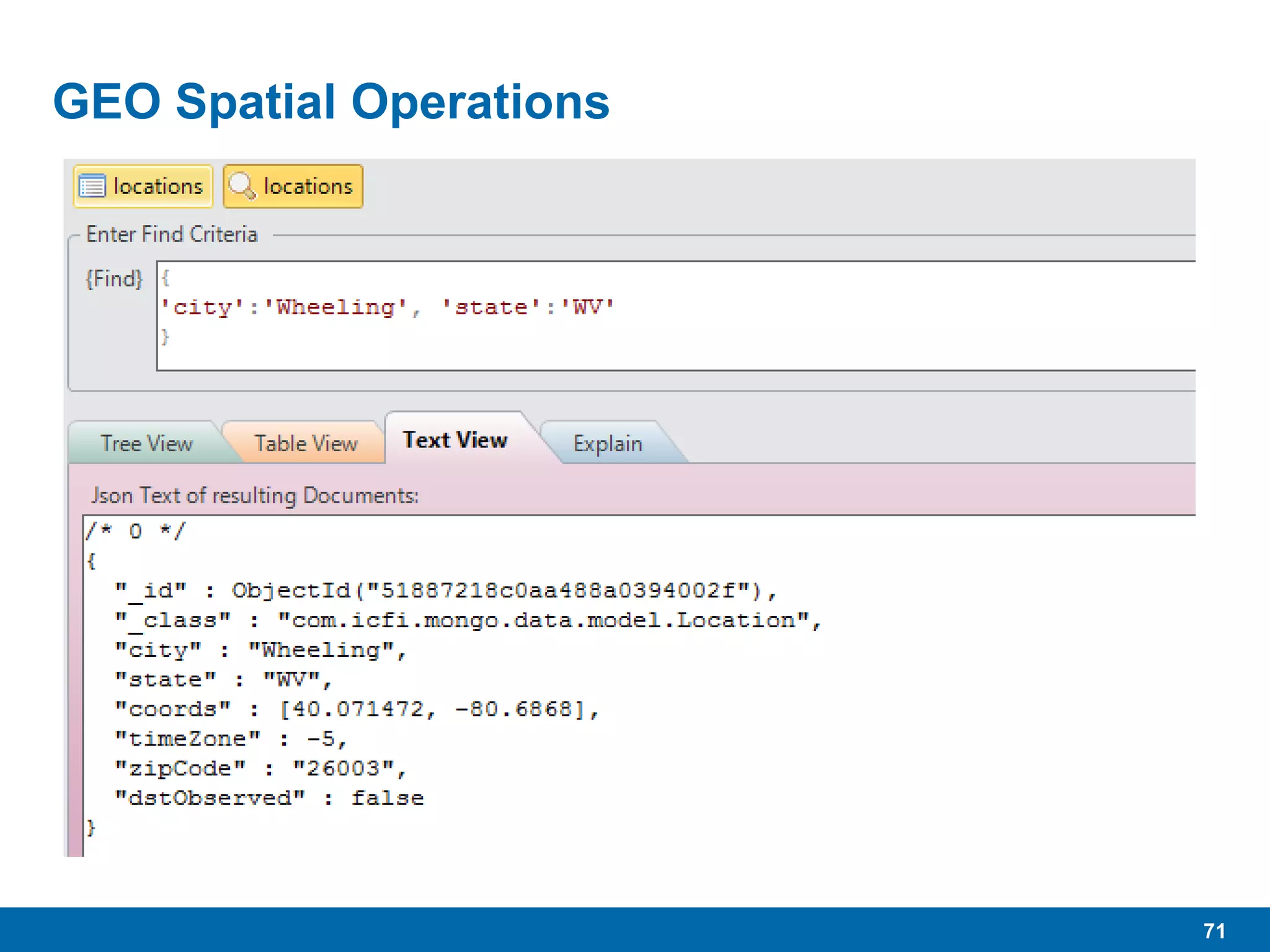1270x952 pixels.
Task: Click the "_class" line in JSON output
Action: click(468, 620)
